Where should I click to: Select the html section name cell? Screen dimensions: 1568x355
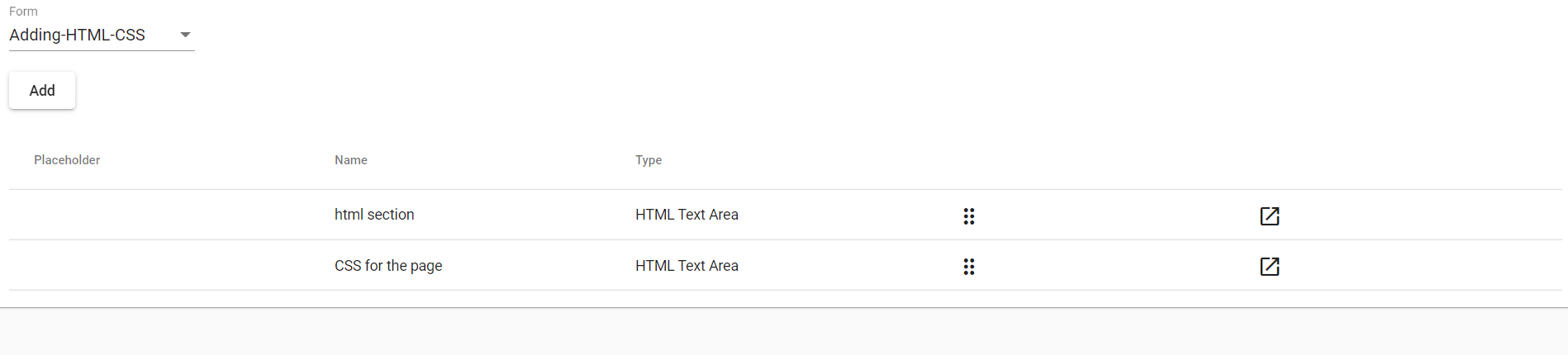click(x=374, y=215)
